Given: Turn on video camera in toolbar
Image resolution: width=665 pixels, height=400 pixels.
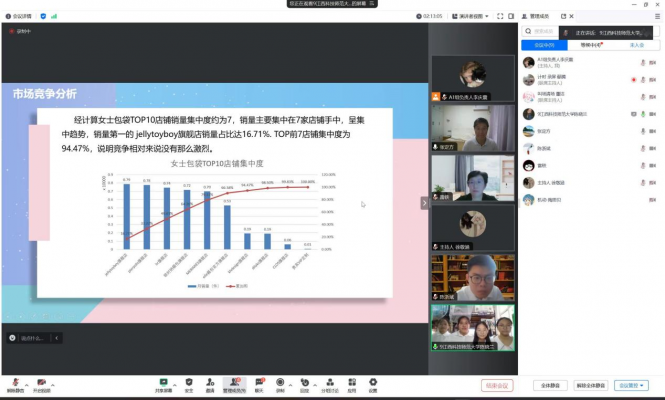Looking at the screenshot, I should coord(41,382).
